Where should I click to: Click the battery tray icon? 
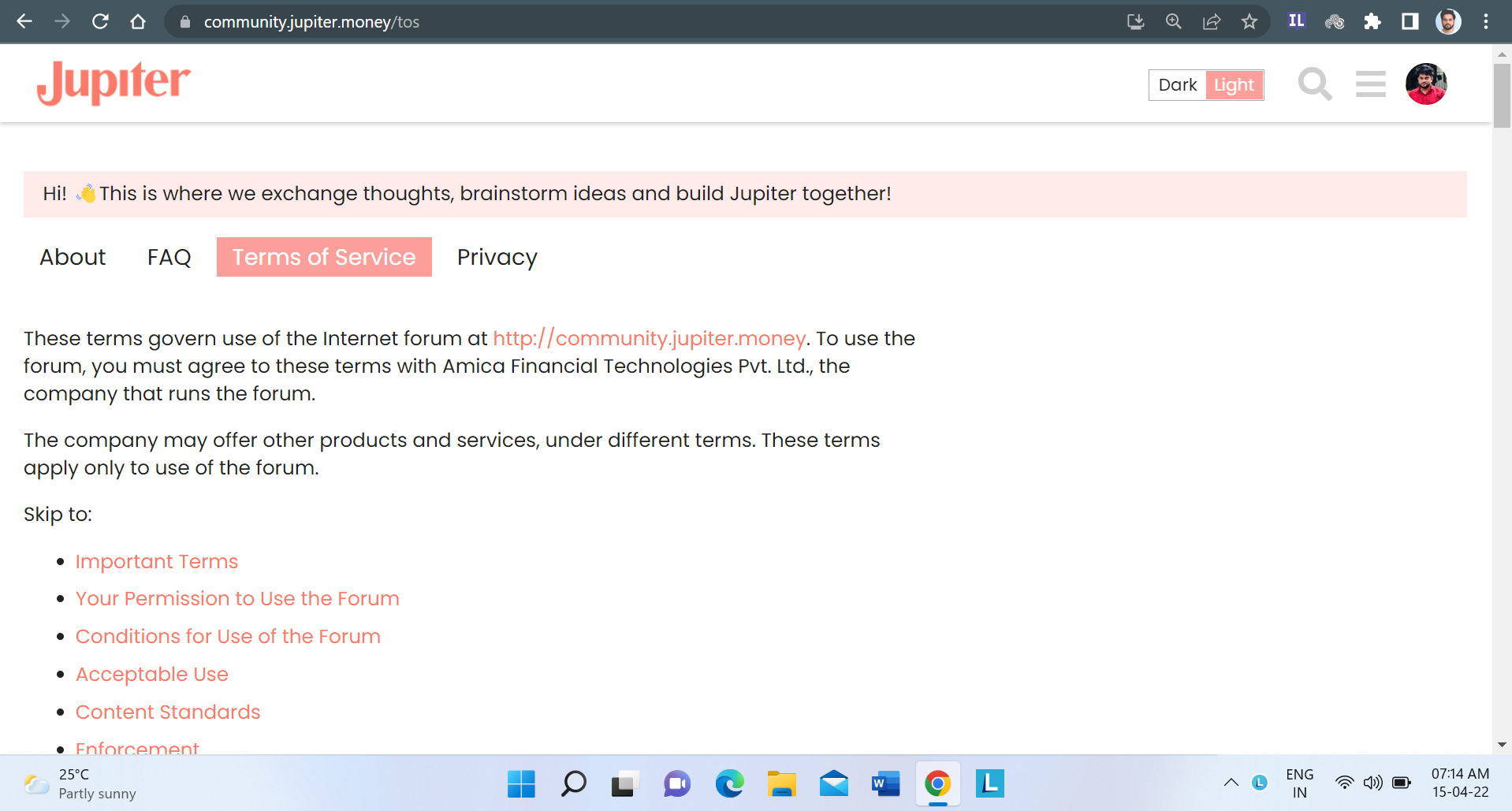click(x=1402, y=783)
